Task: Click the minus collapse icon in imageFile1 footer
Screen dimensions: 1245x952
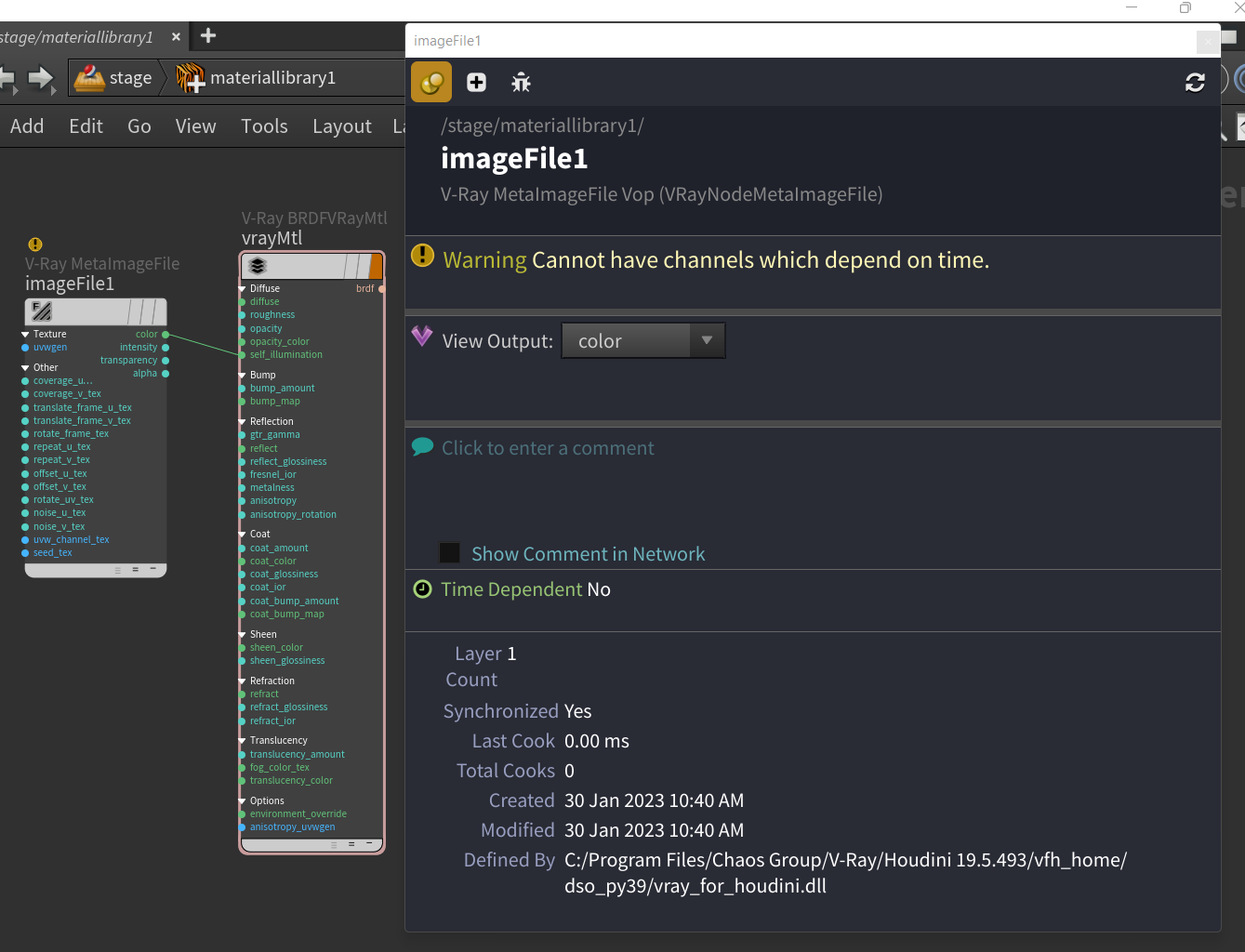Action: pos(153,568)
